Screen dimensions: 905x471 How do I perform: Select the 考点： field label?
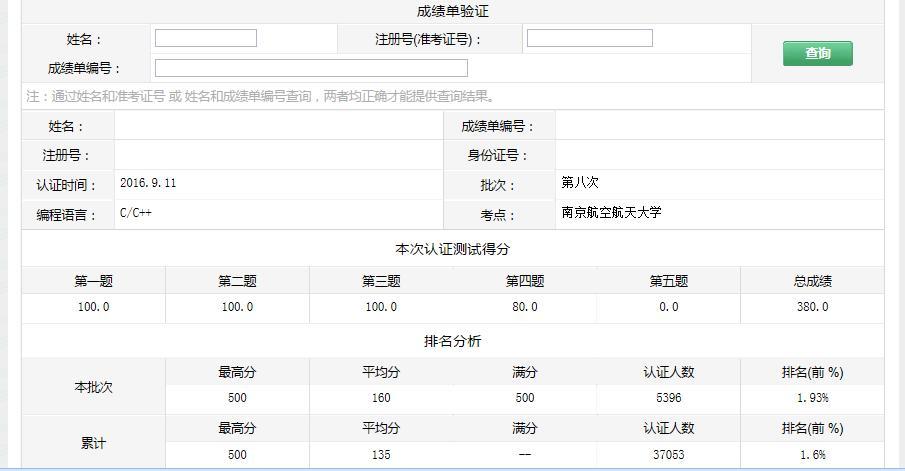pyautogui.click(x=498, y=215)
